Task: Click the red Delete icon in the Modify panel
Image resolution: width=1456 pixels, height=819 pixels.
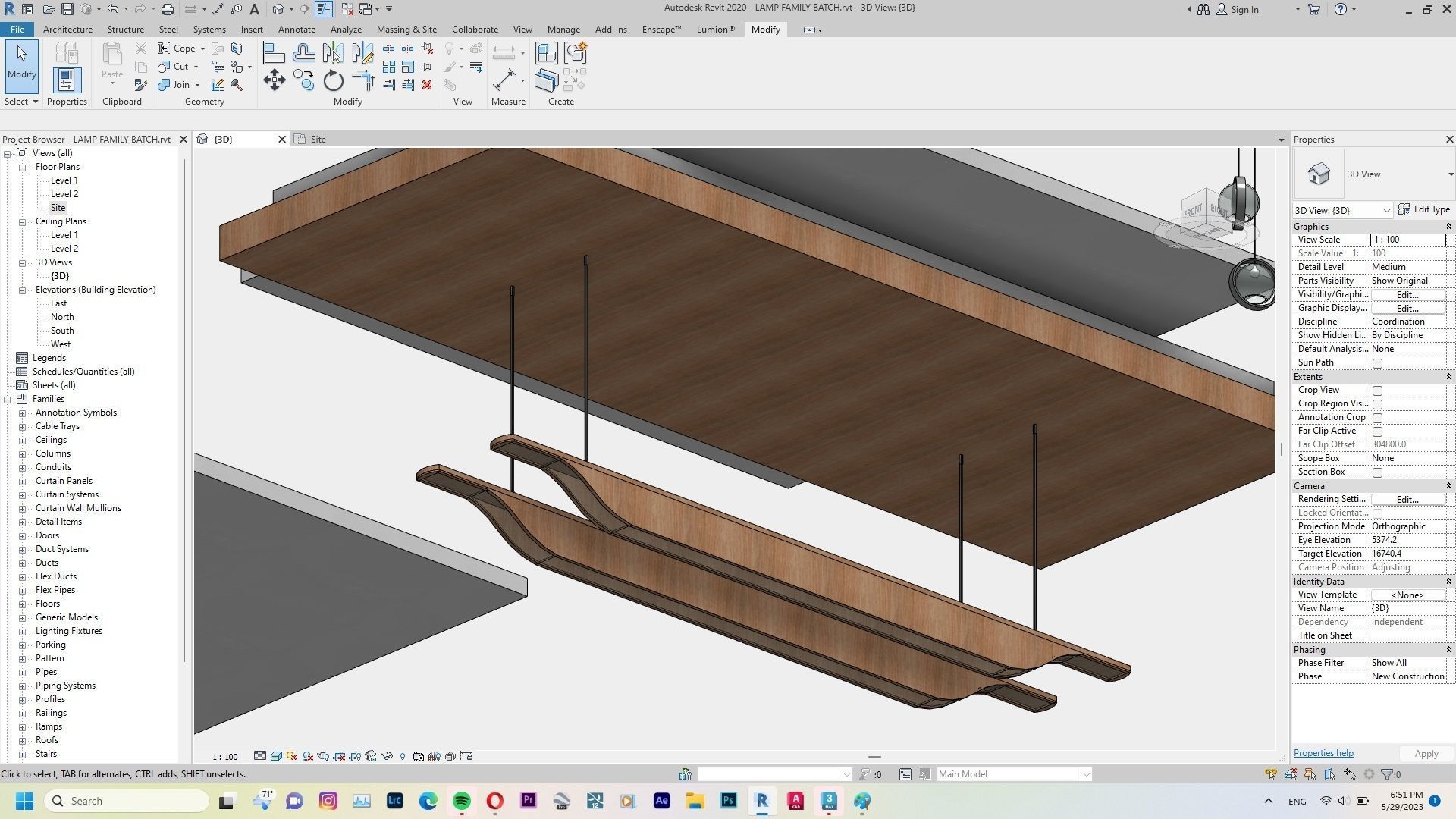Action: pos(427,85)
